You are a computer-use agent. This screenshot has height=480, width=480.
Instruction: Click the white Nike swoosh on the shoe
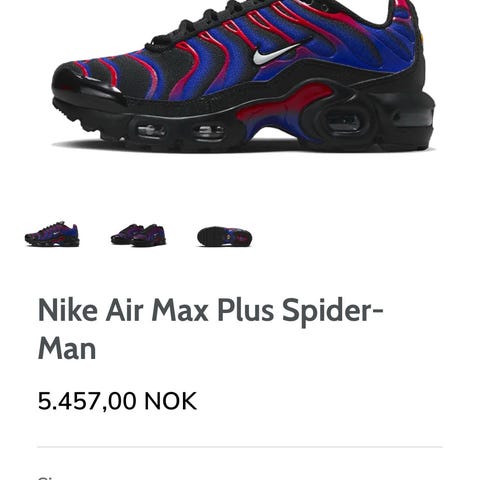pyautogui.click(x=280, y=52)
